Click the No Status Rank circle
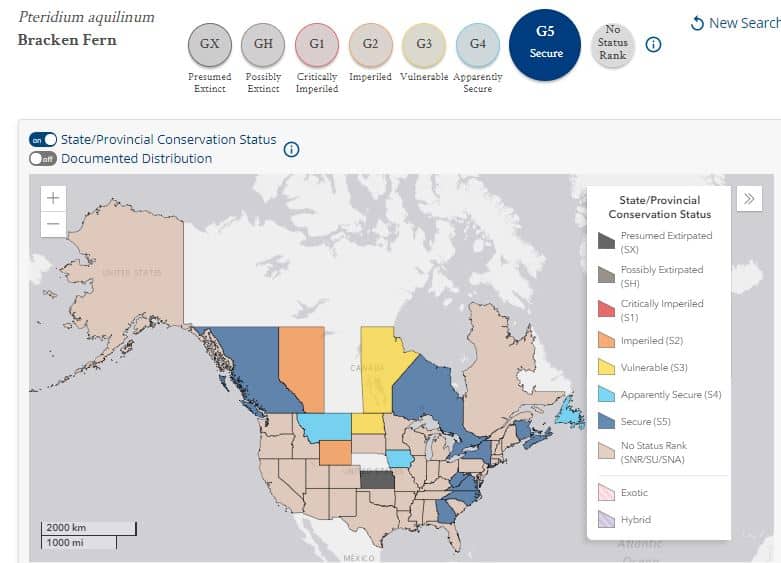Image resolution: width=781 pixels, height=563 pixels. pyautogui.click(x=613, y=44)
